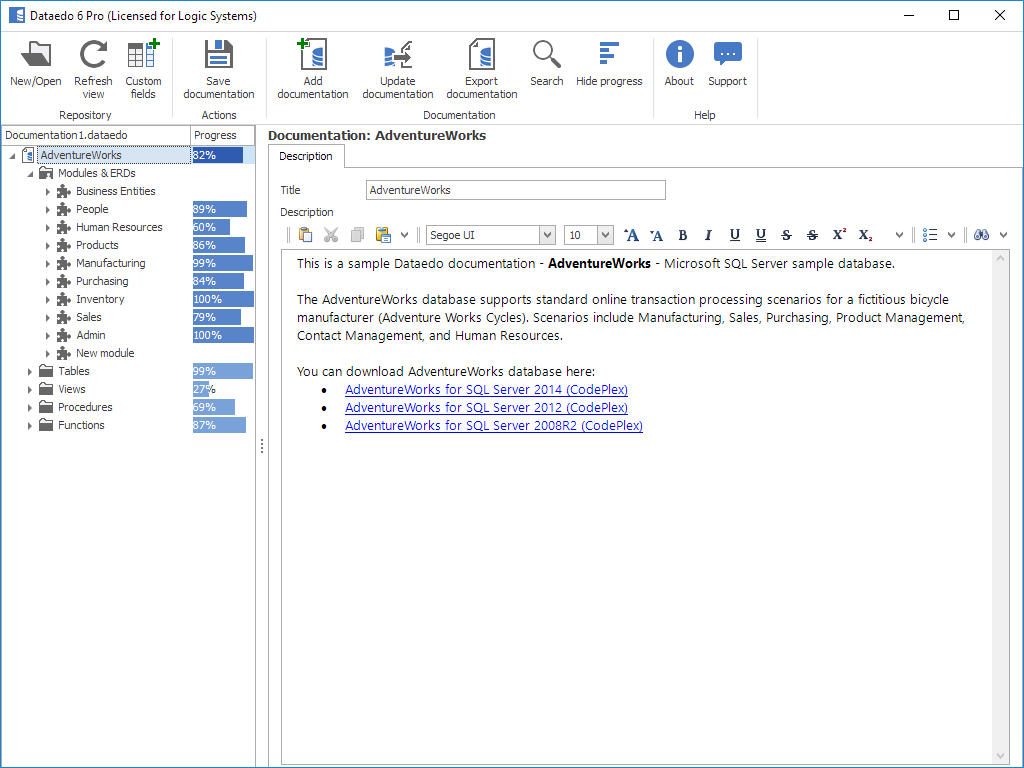This screenshot has width=1024, height=768.
Task: Open AdventureWorks for SQL Server 2008R2 link
Action: [x=493, y=426]
